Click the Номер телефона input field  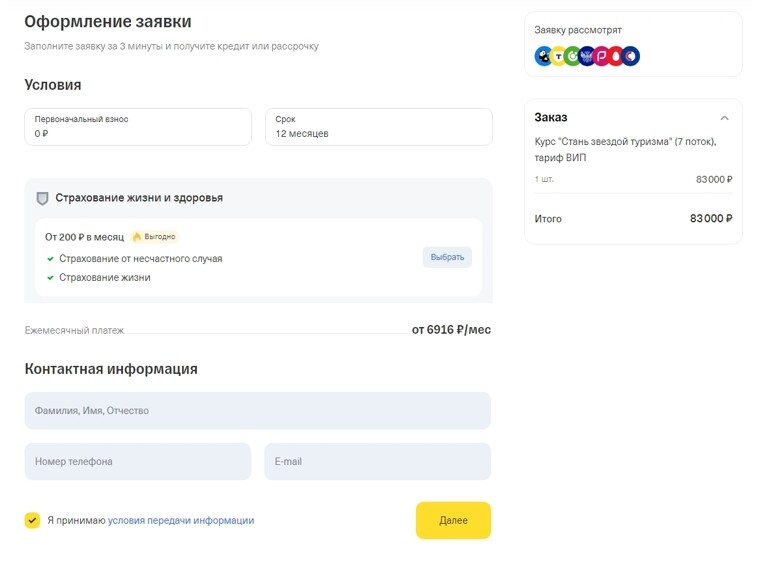click(x=138, y=462)
